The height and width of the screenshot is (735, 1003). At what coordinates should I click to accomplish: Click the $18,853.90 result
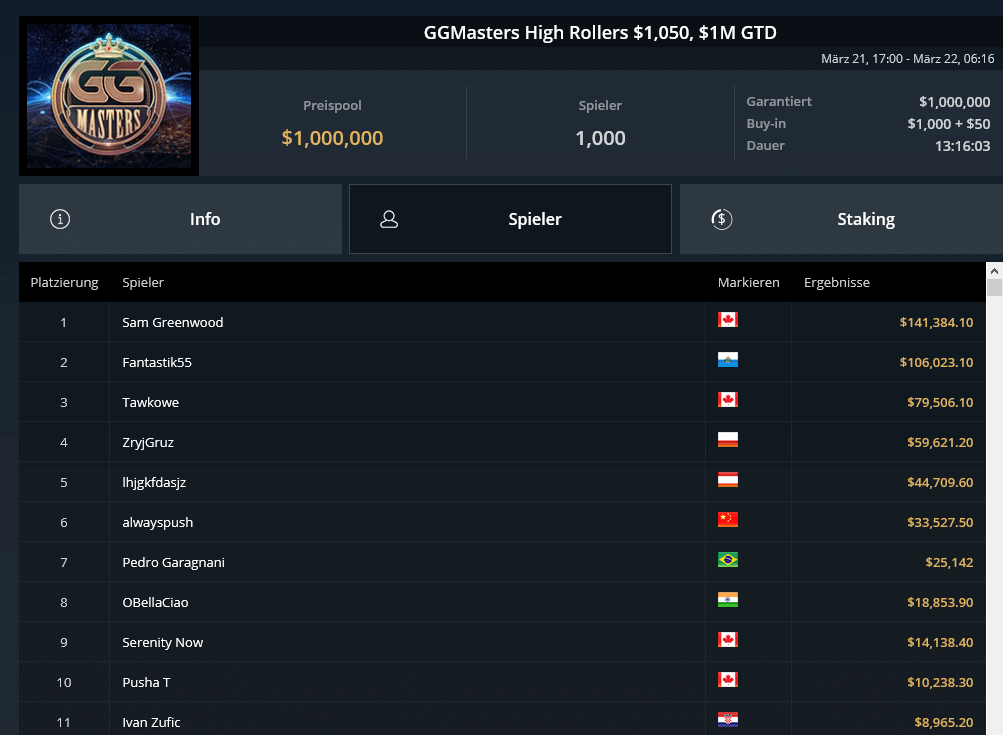pyautogui.click(x=940, y=602)
